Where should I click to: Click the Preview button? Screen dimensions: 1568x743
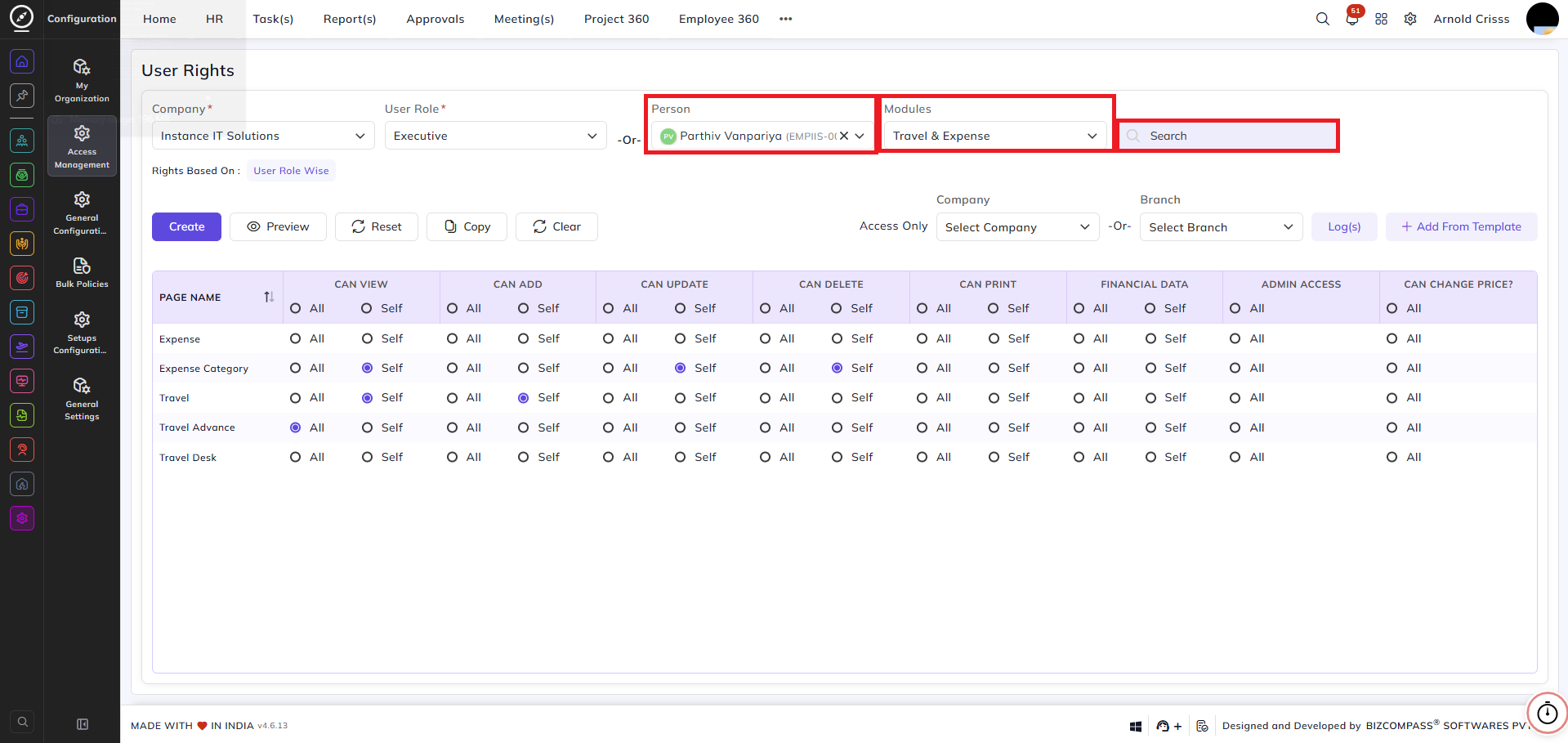point(278,227)
